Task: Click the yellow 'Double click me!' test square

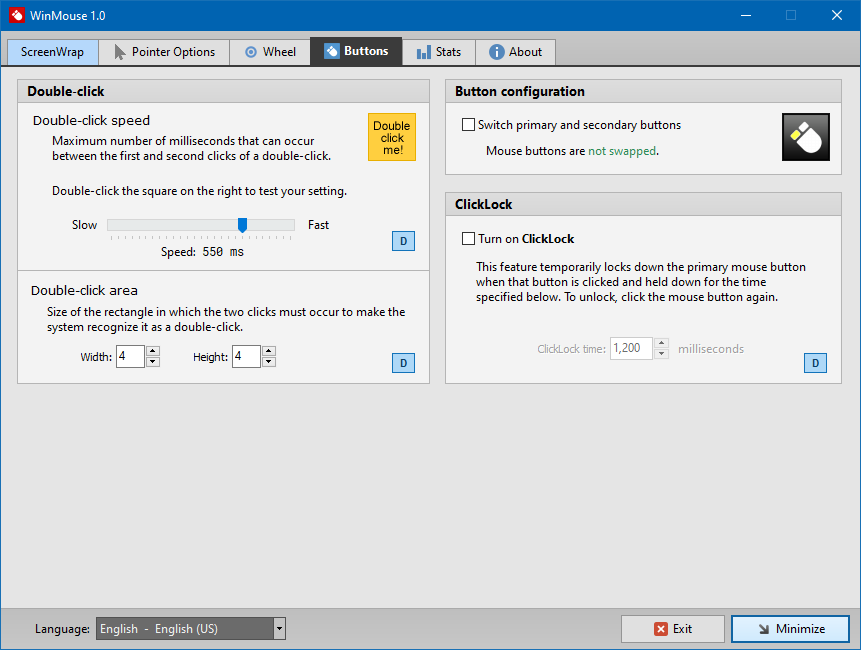Action: point(392,137)
